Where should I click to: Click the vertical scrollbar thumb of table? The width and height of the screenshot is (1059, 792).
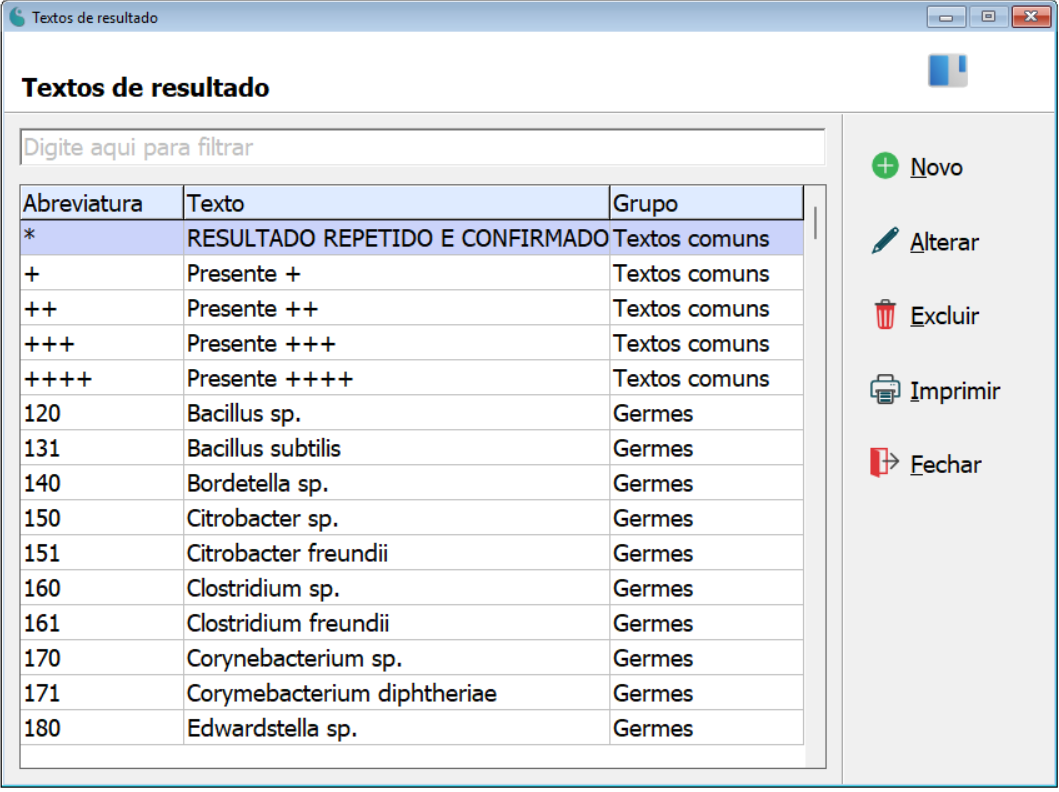tap(815, 223)
